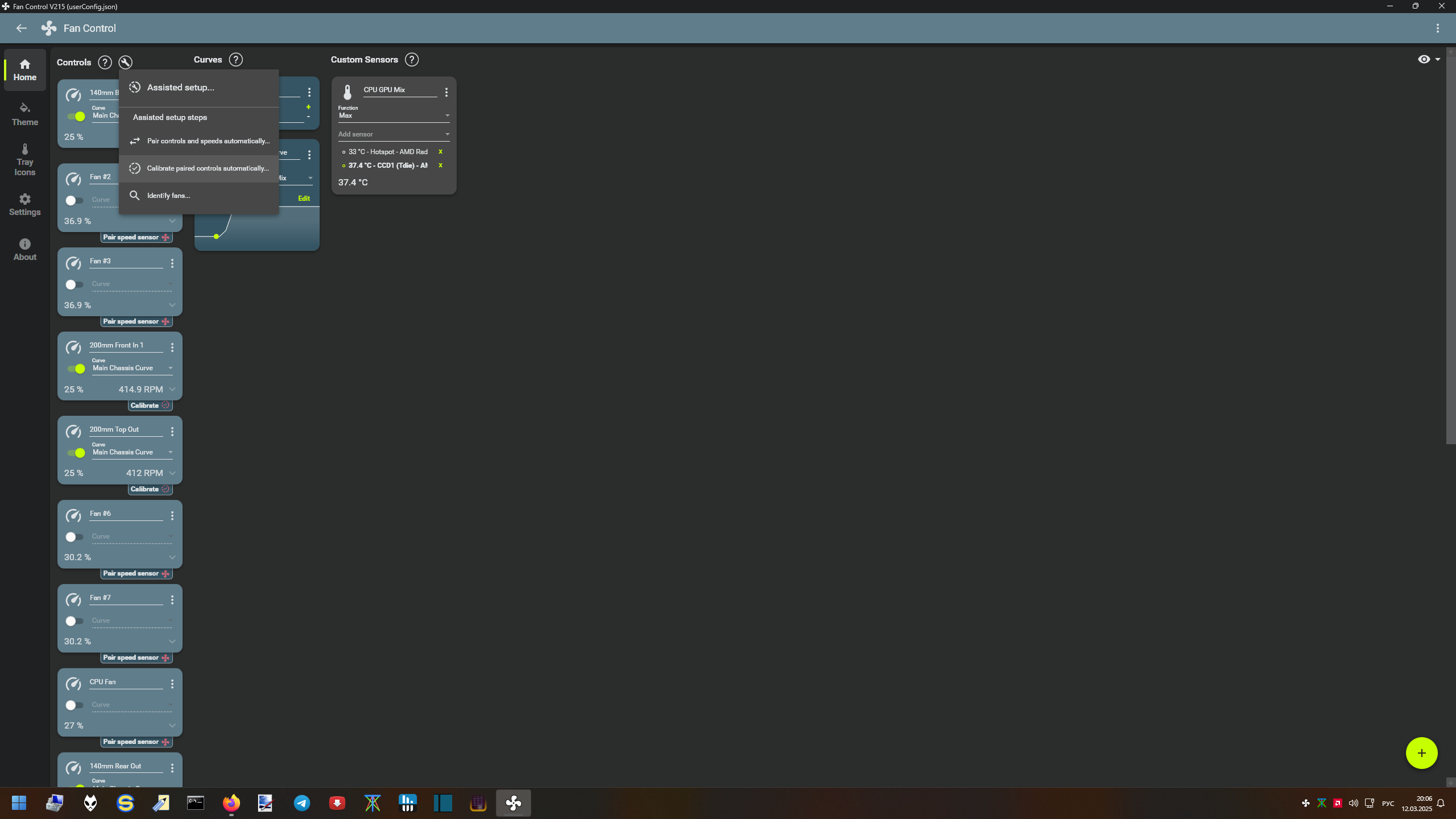Open the Controls help question icon
The width and height of the screenshot is (1456, 819).
pos(105,62)
